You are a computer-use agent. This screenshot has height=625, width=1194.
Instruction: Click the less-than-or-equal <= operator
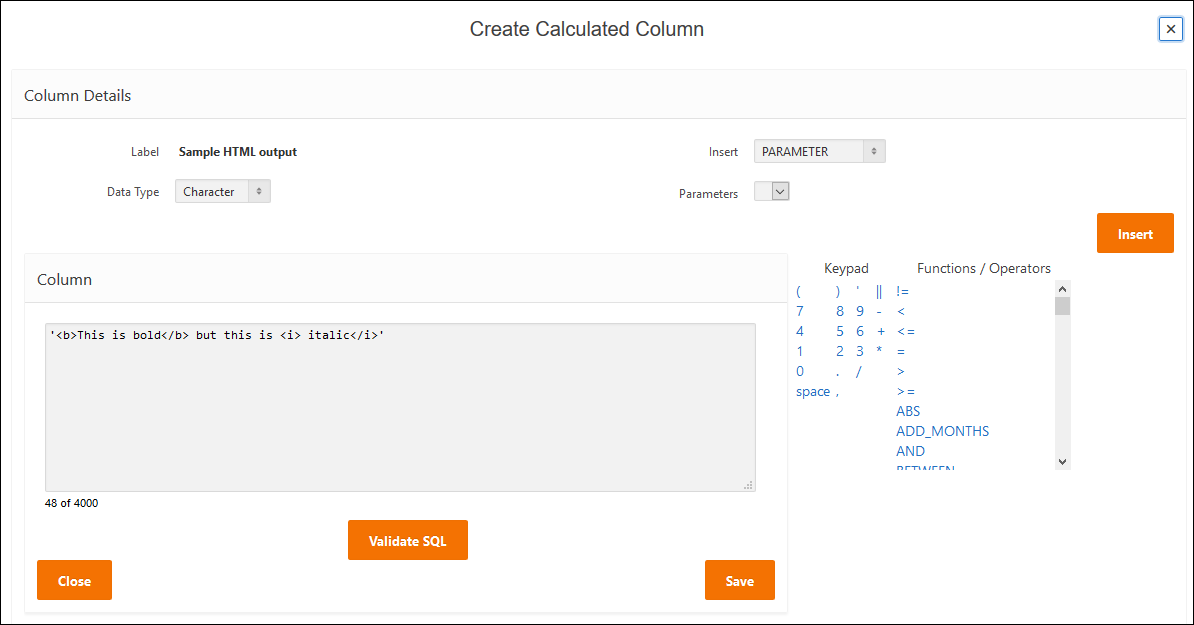point(906,331)
